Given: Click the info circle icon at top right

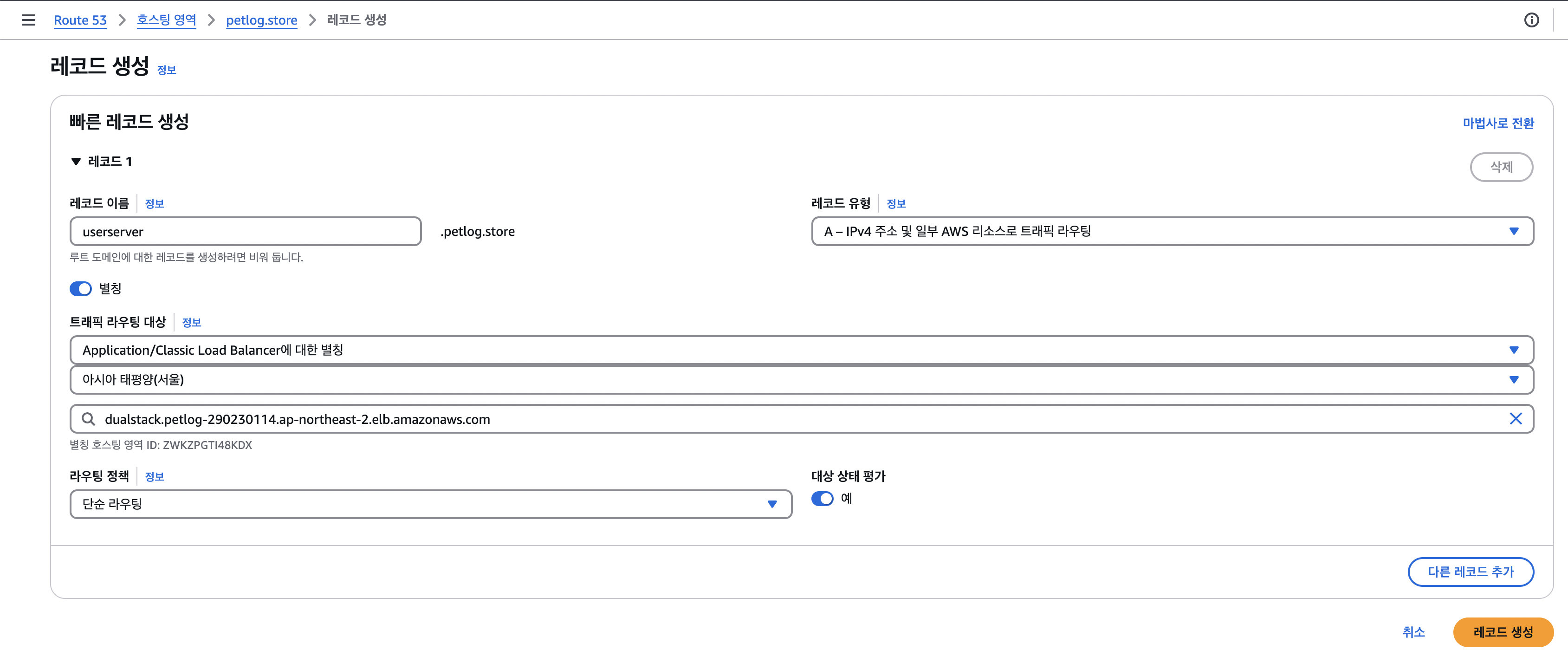Looking at the screenshot, I should click(x=1531, y=20).
